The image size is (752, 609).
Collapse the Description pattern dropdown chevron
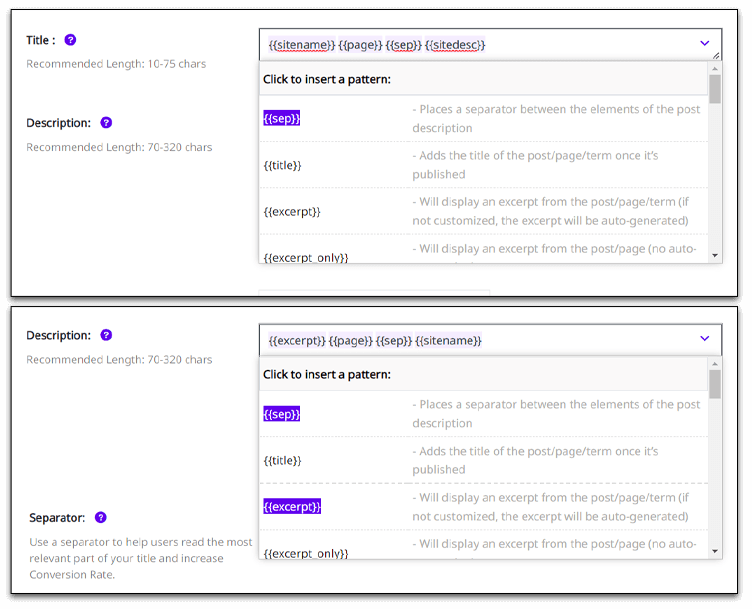coord(705,339)
